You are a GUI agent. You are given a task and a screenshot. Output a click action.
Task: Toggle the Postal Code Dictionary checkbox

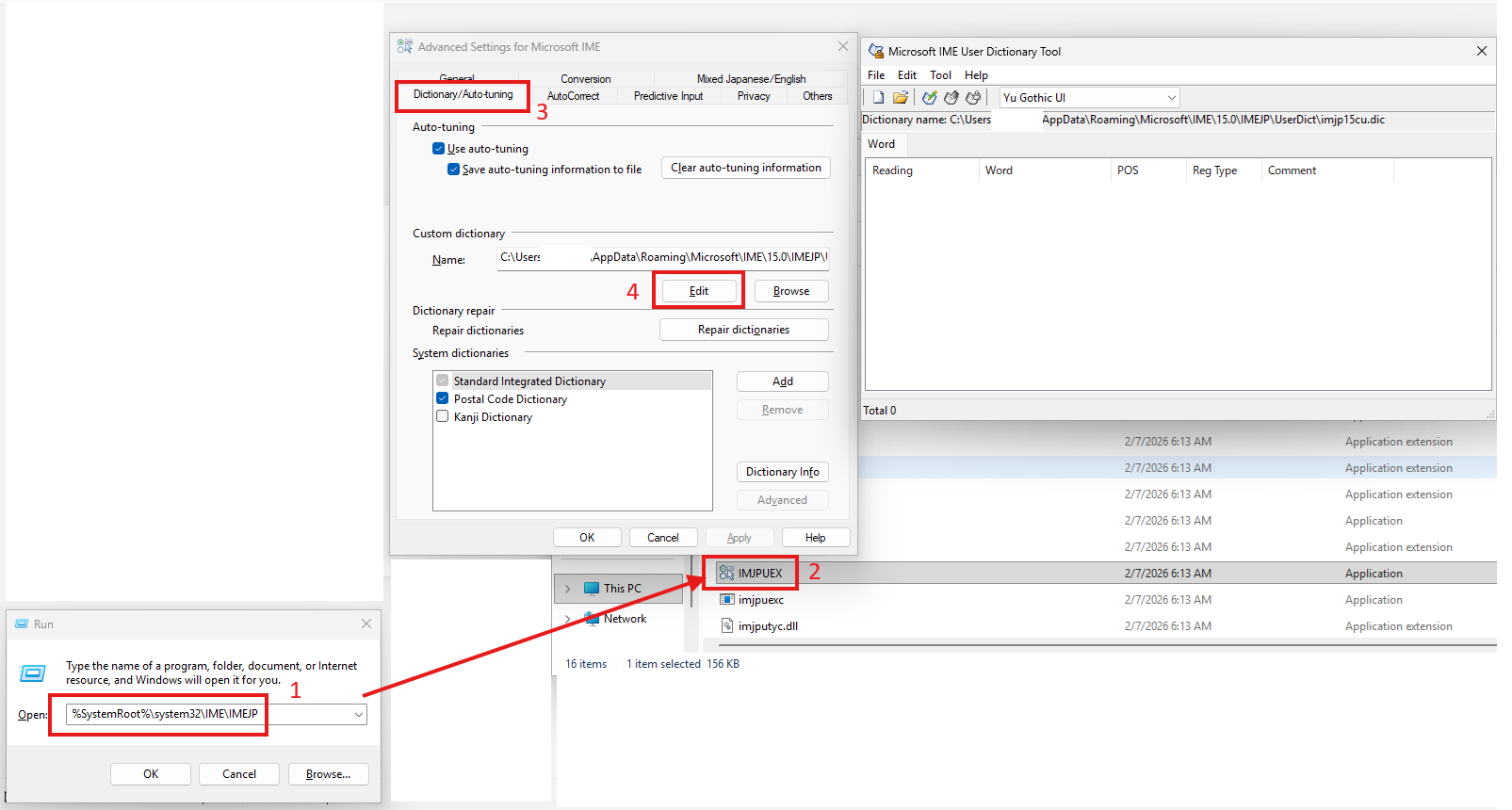pos(442,398)
